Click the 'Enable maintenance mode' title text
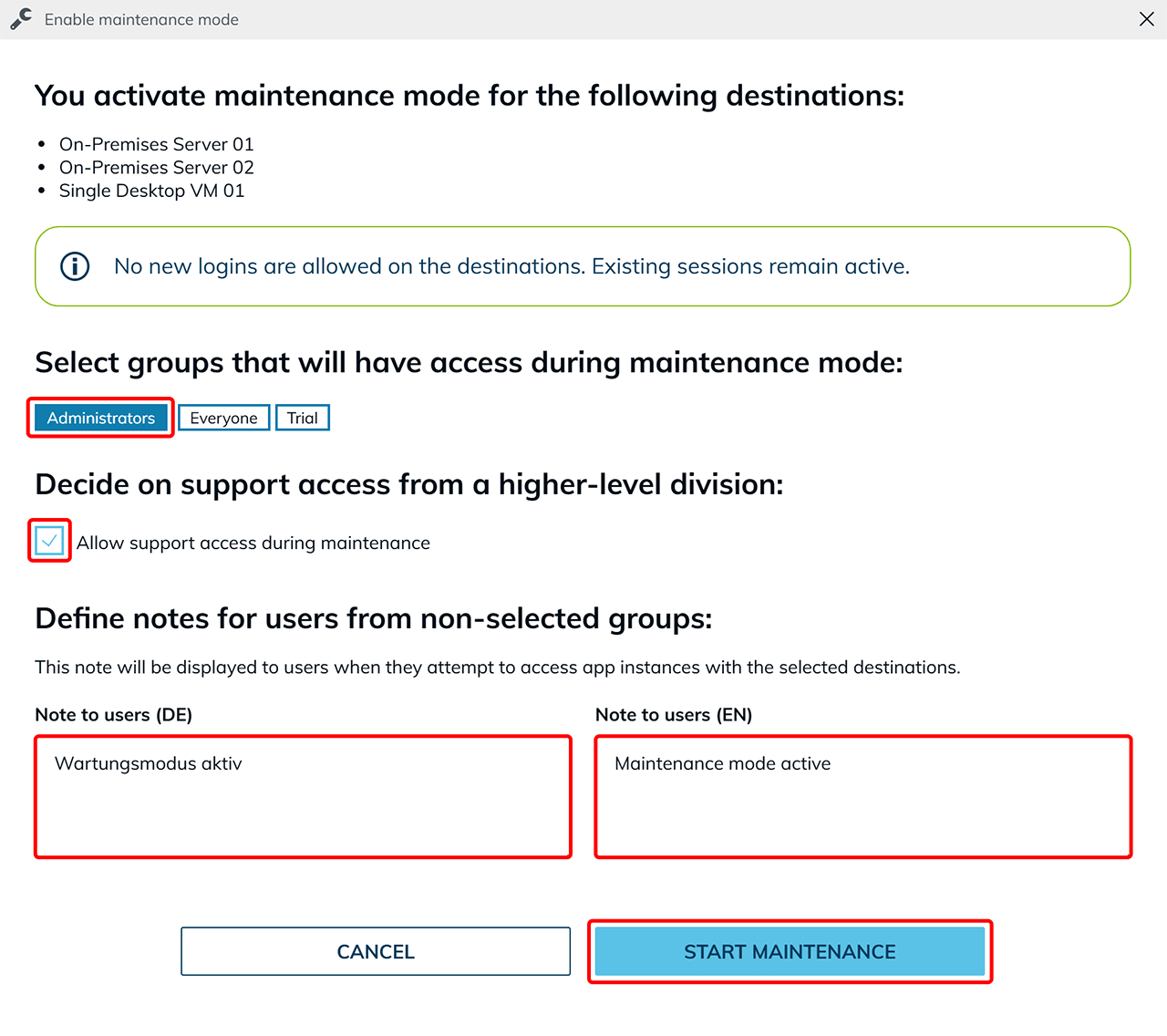Image resolution: width=1167 pixels, height=1036 pixels. pyautogui.click(x=141, y=19)
